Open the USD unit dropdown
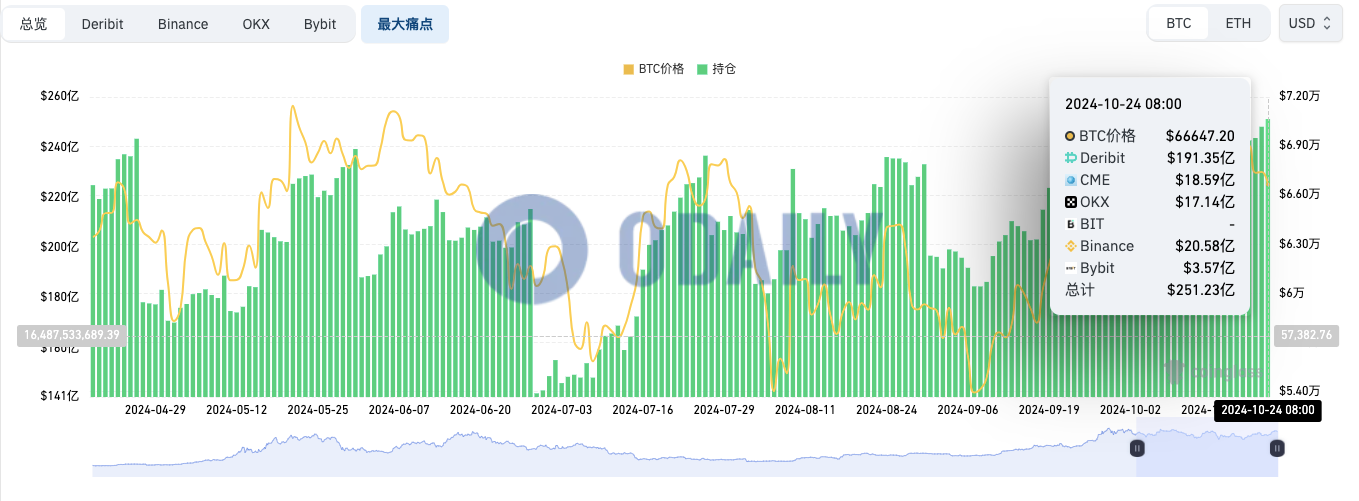 (1309, 23)
